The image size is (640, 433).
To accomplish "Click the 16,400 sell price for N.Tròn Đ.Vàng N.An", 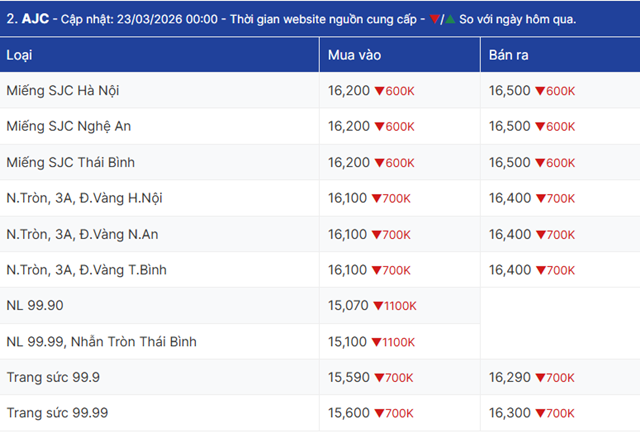I will coord(510,234).
